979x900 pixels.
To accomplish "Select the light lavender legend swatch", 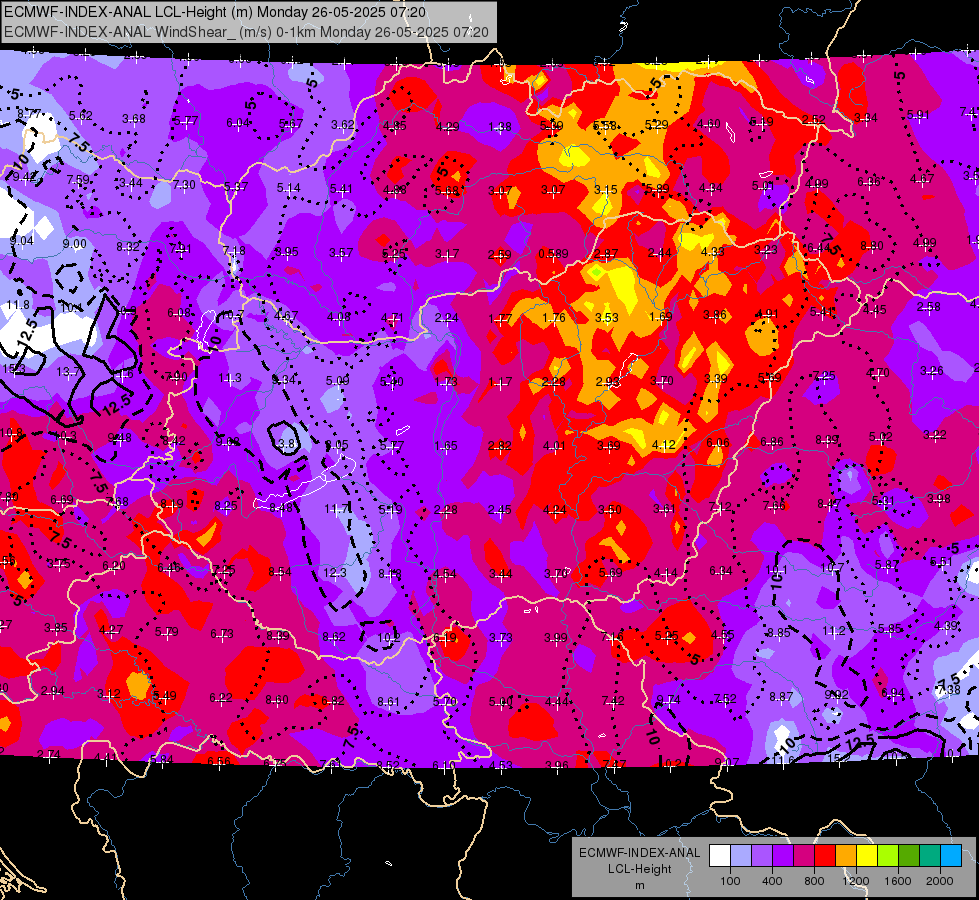I will click(741, 855).
